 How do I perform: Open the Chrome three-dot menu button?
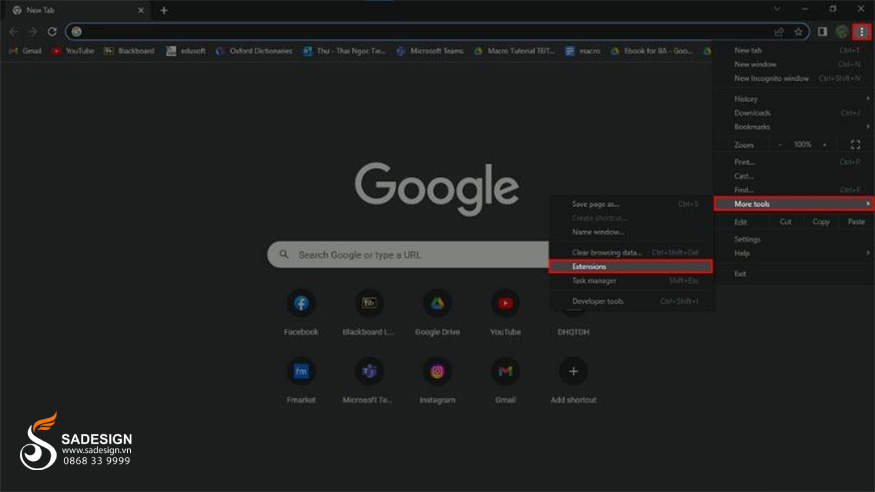(x=862, y=32)
